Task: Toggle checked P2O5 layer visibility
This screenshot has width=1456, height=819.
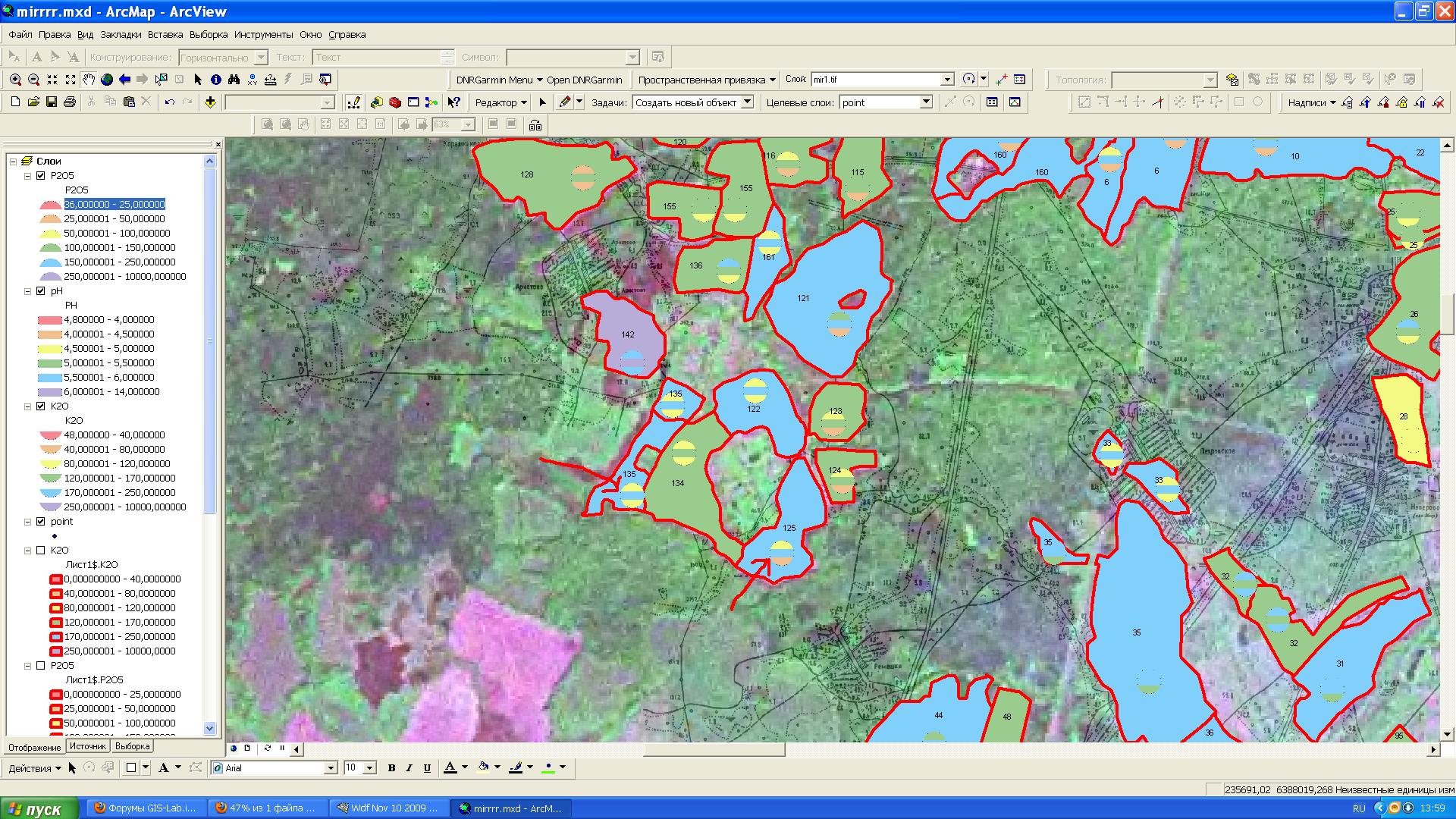Action: [41, 176]
